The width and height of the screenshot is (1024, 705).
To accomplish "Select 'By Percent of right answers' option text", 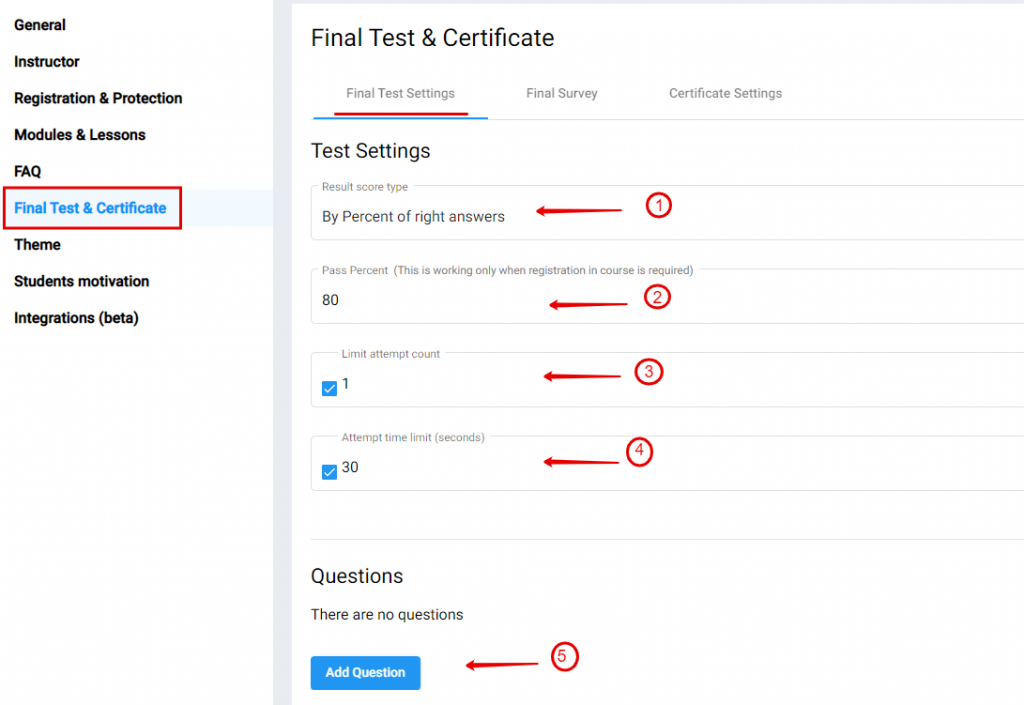I will tap(413, 217).
